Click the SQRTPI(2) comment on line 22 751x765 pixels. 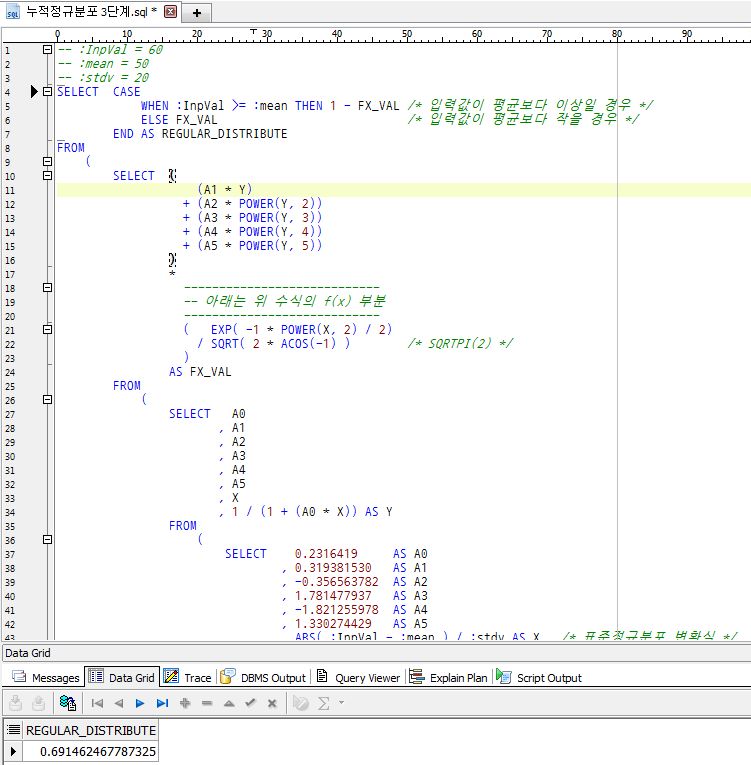(460, 343)
